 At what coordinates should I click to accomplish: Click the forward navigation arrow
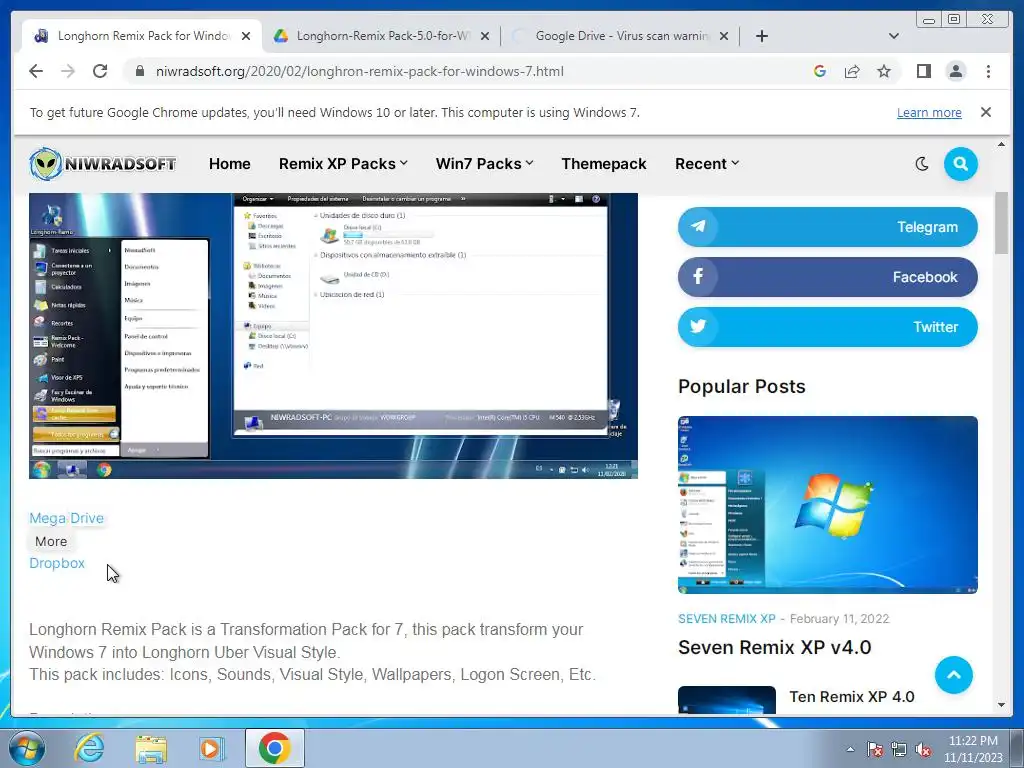pyautogui.click(x=68, y=71)
